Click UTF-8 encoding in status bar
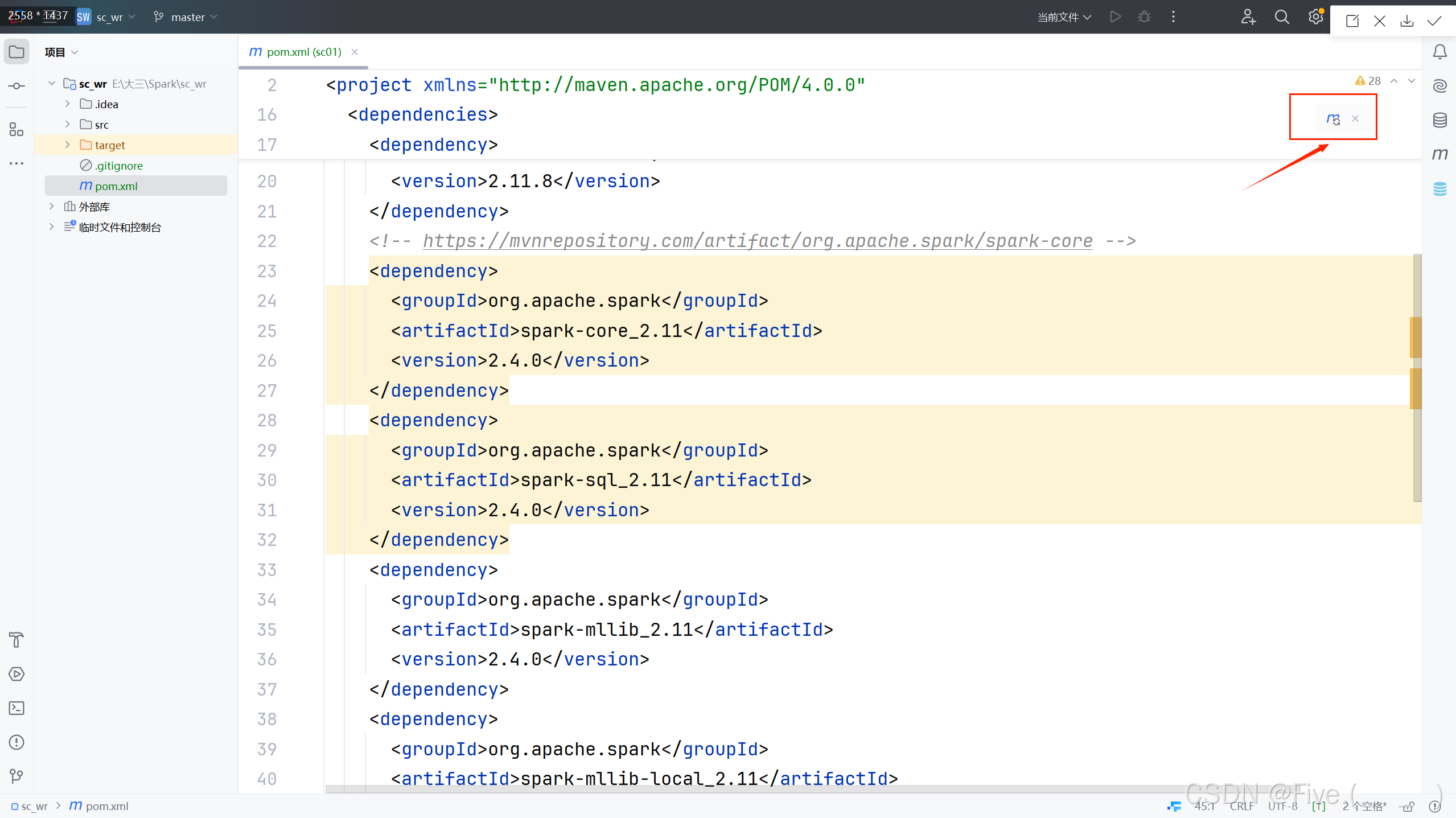Screen dimensions: 1456x818 click(x=1282, y=806)
